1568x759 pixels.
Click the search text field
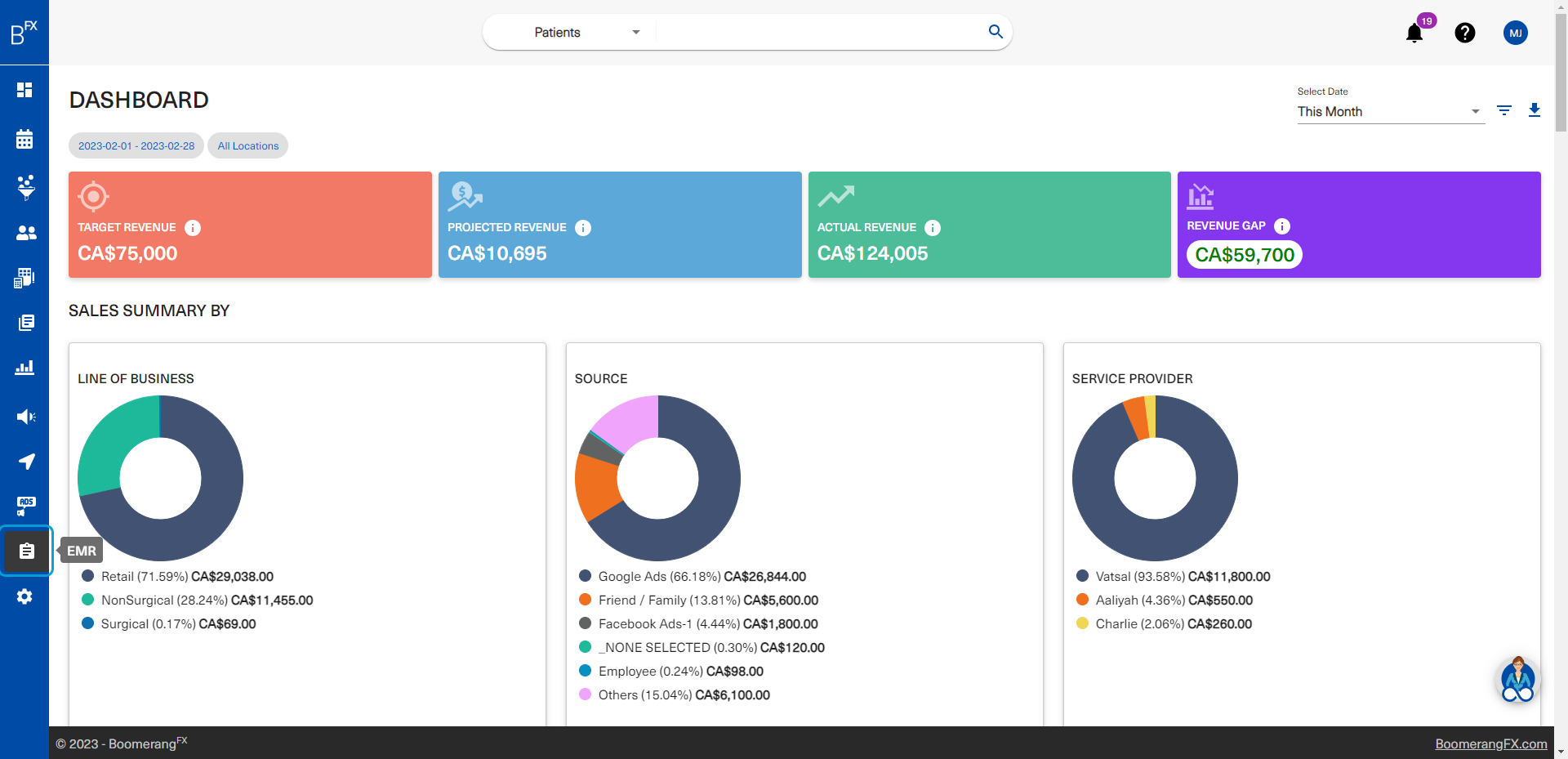click(x=821, y=33)
